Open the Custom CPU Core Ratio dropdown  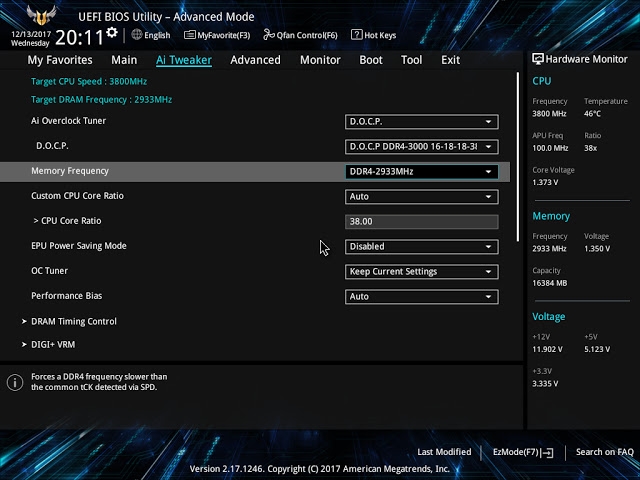[421, 197]
